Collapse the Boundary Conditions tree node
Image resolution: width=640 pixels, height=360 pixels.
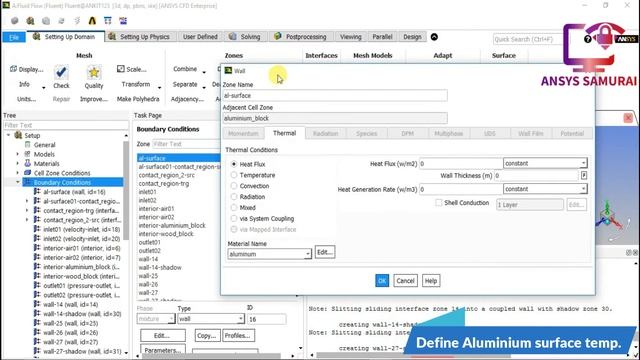[18, 182]
